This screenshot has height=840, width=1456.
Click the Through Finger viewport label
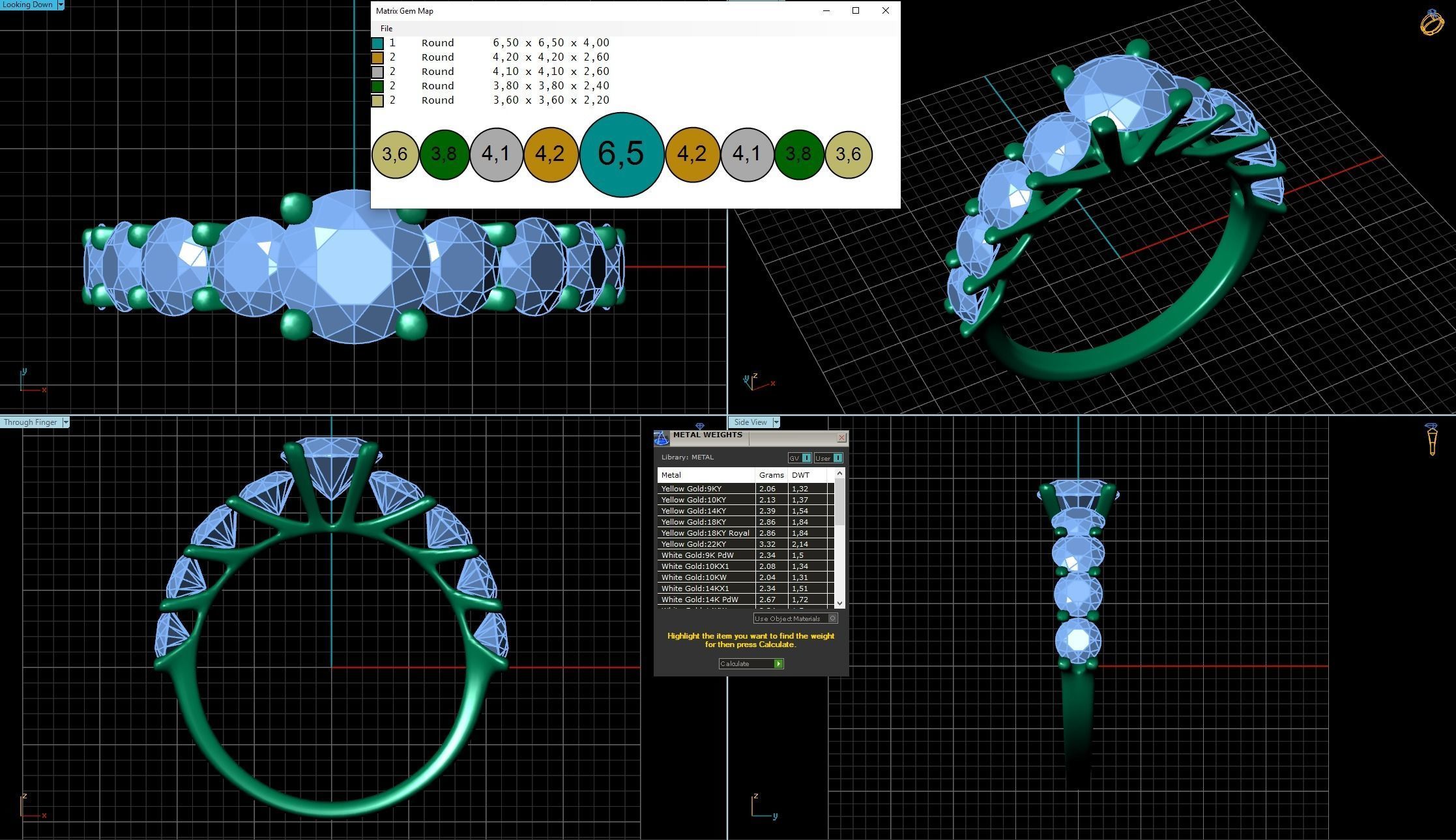[30, 422]
